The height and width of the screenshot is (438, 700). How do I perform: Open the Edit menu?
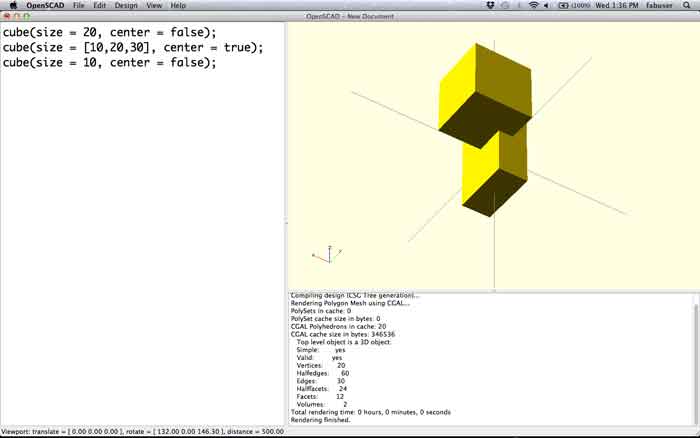tap(99, 5)
